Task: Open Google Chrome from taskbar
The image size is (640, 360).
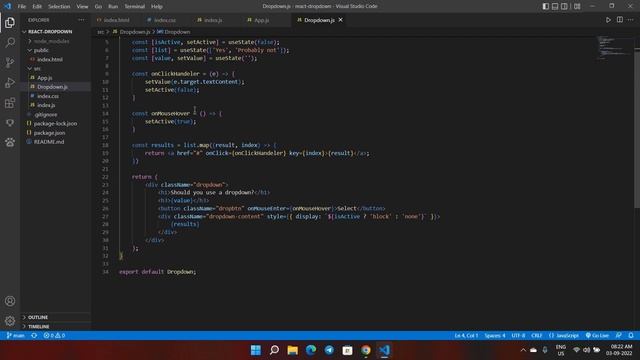Action: click(x=366, y=350)
